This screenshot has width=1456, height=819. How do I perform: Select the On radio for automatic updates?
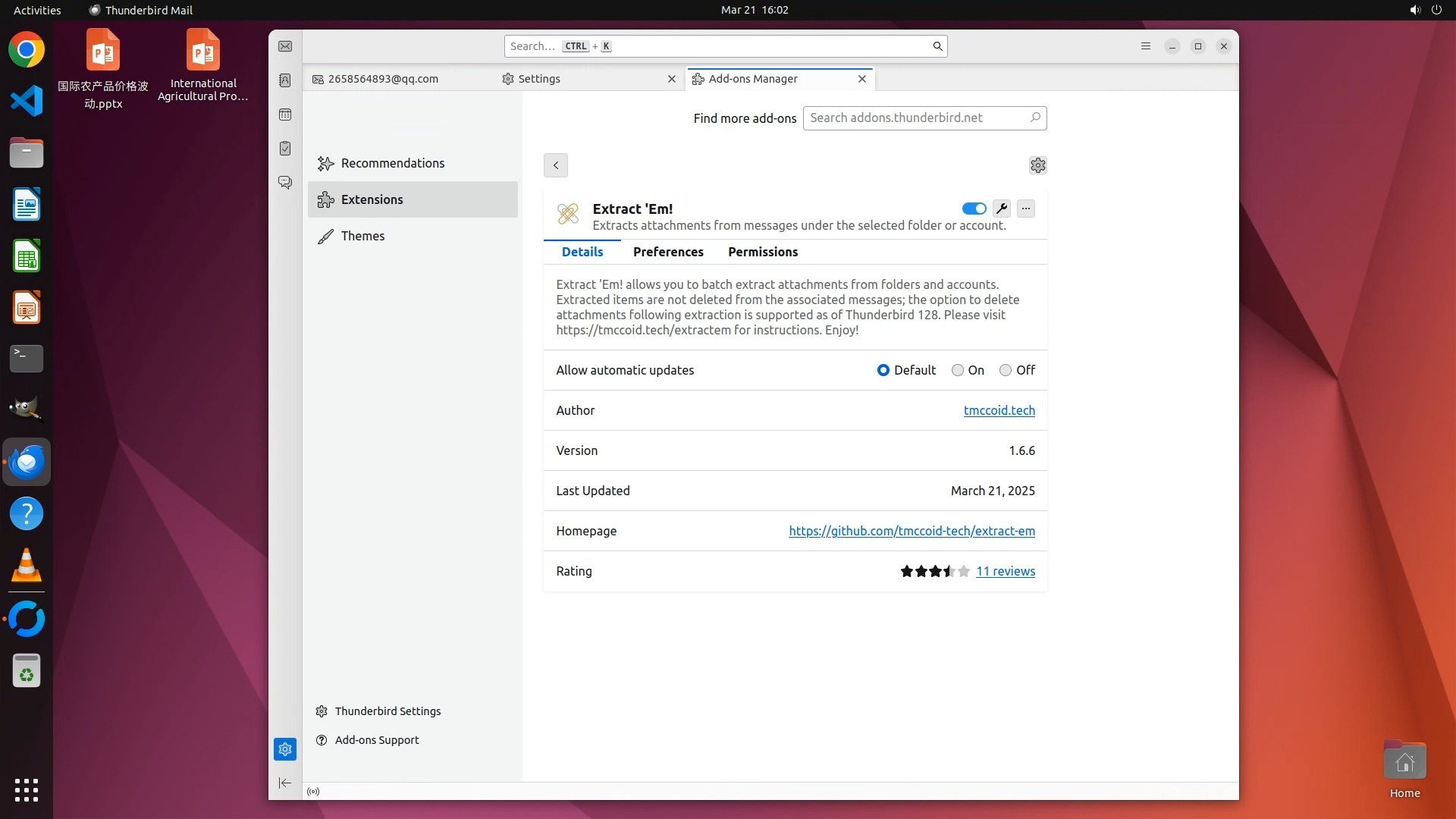(x=958, y=370)
